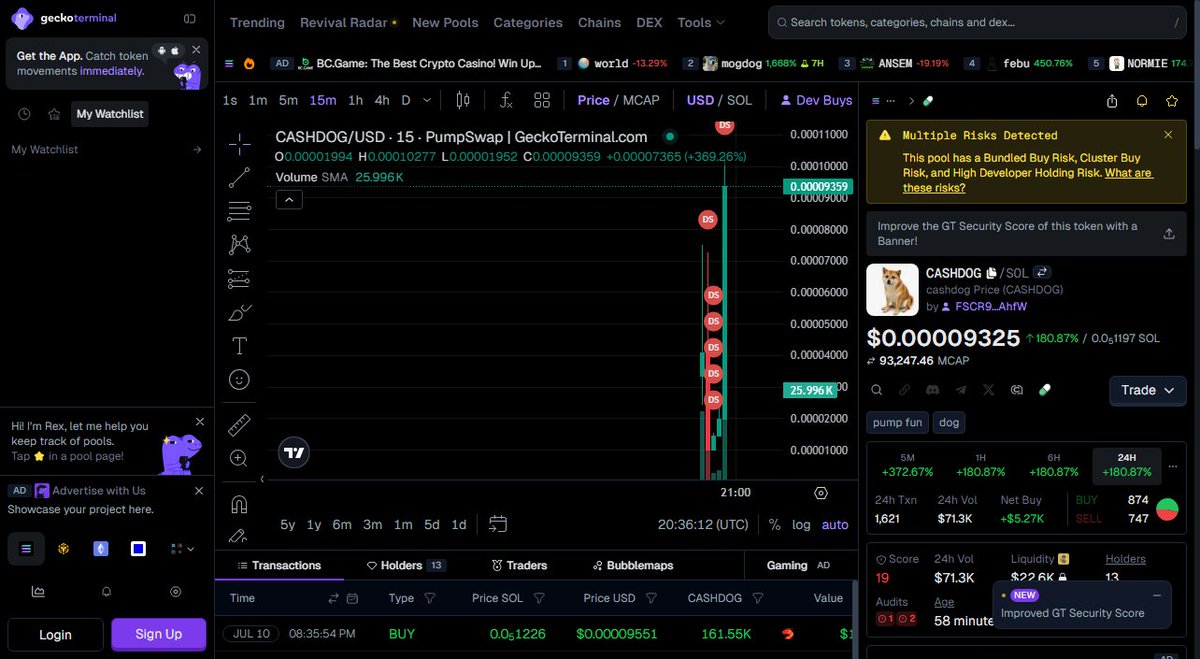Open the token's Discord link
Image resolution: width=1200 pixels, height=659 pixels.
(932, 390)
